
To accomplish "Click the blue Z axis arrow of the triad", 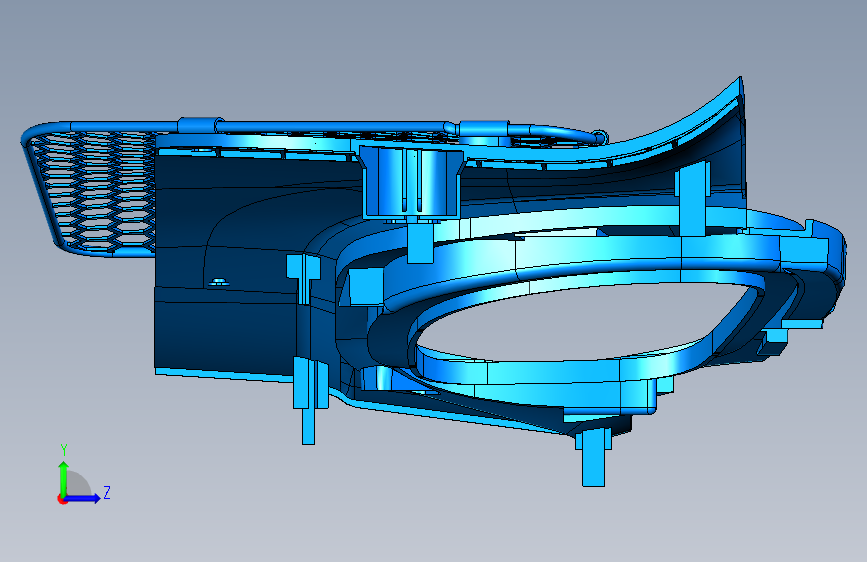I will (x=83, y=498).
